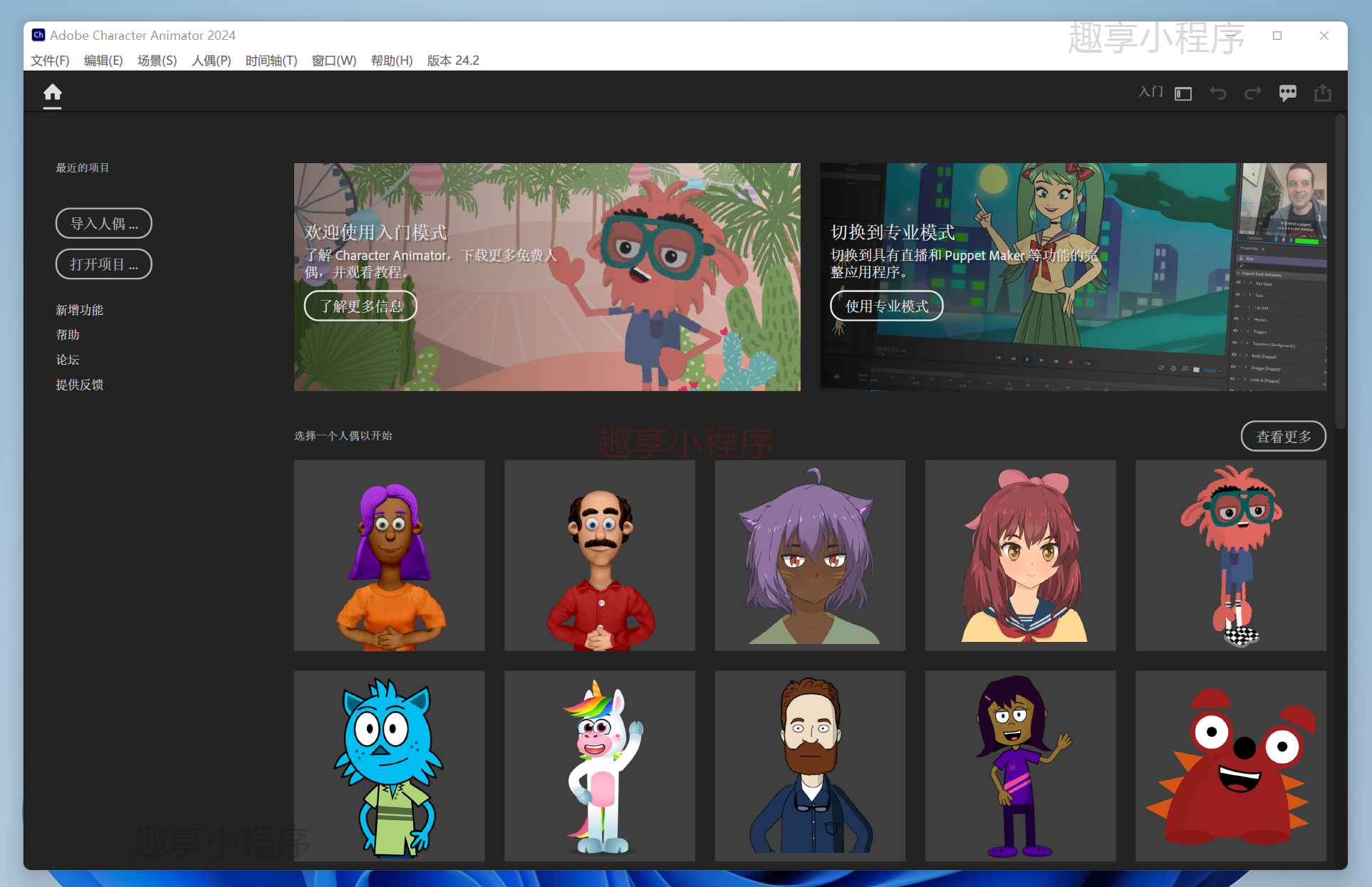This screenshot has width=1372, height=887.
Task: Select the red monster with teal glasses puppet
Action: tap(1231, 556)
